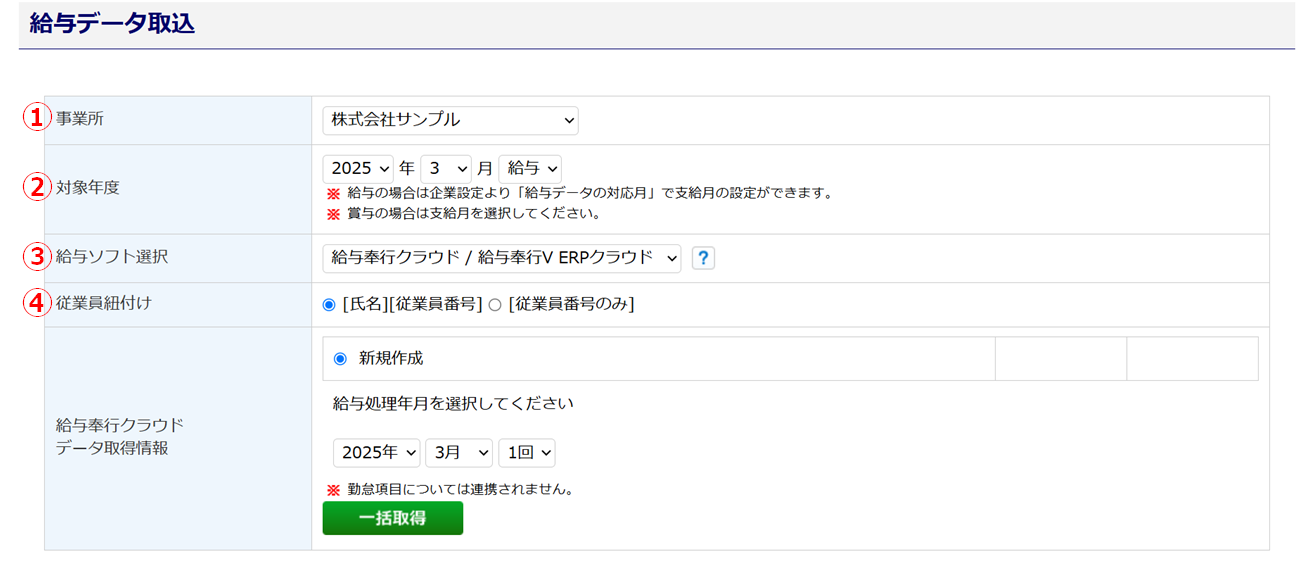The width and height of the screenshot is (1296, 566).
Task: Click the blue question mark help icon
Action: tap(704, 258)
